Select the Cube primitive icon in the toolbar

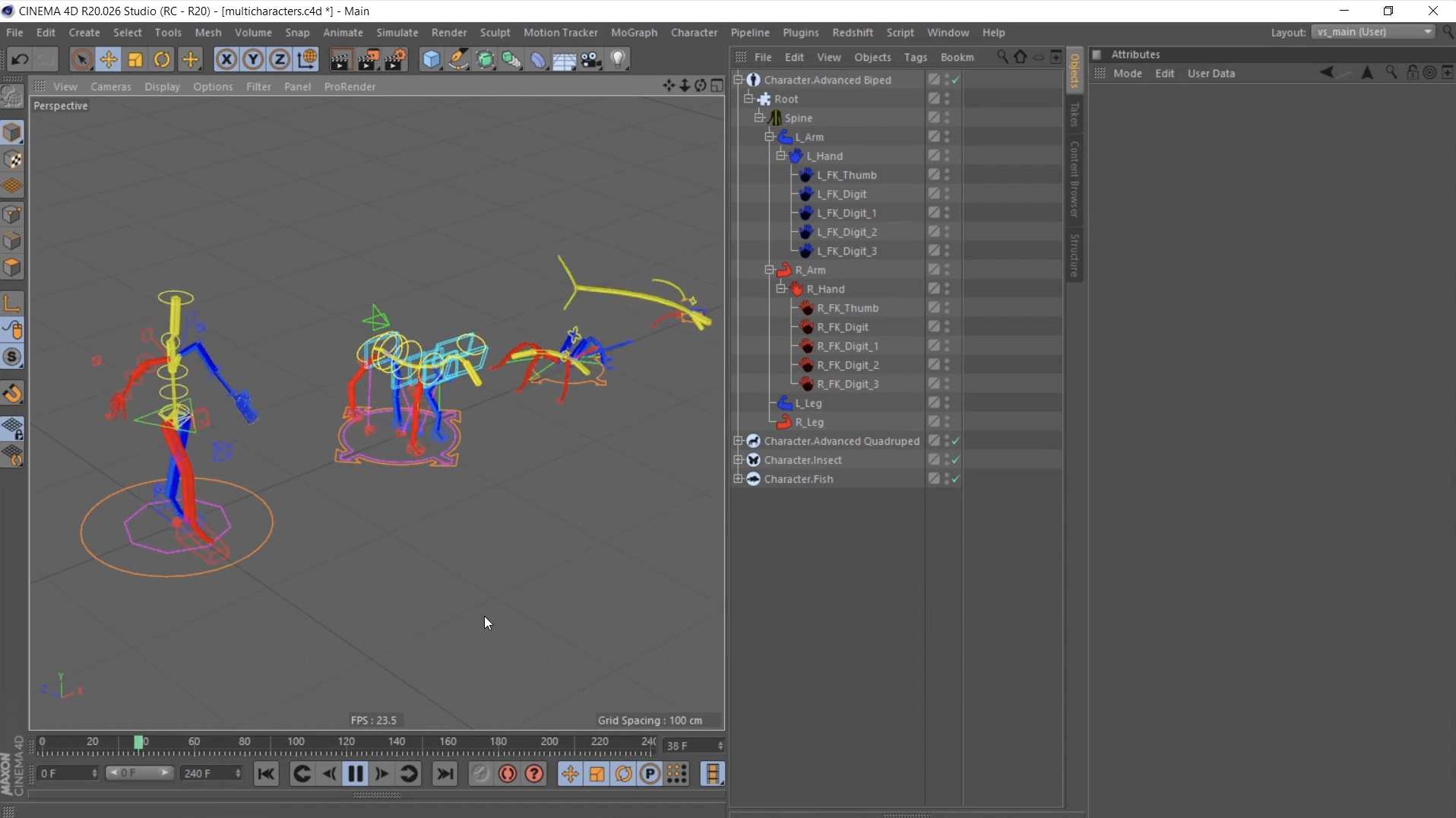click(431, 59)
